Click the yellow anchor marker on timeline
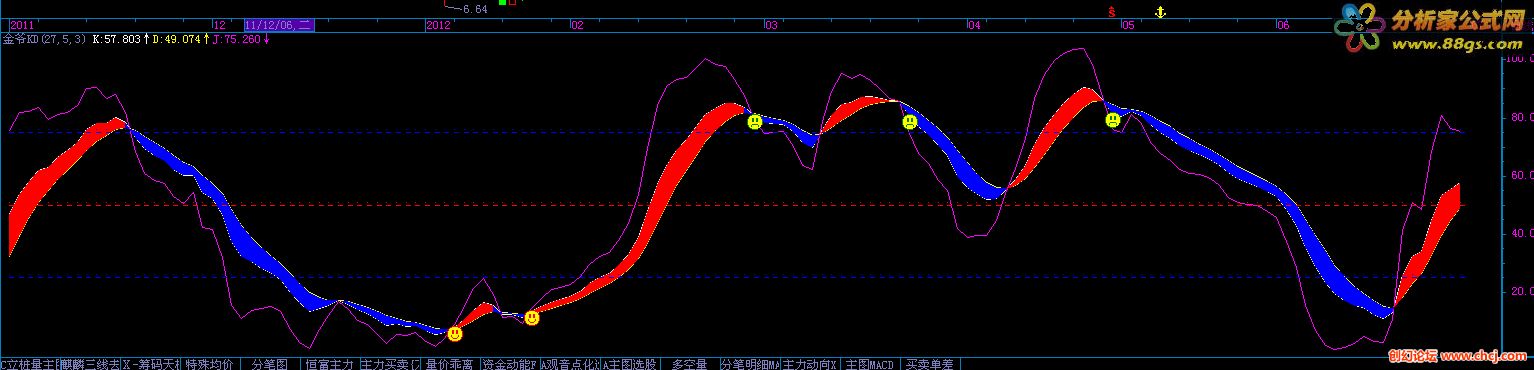 [1160, 11]
